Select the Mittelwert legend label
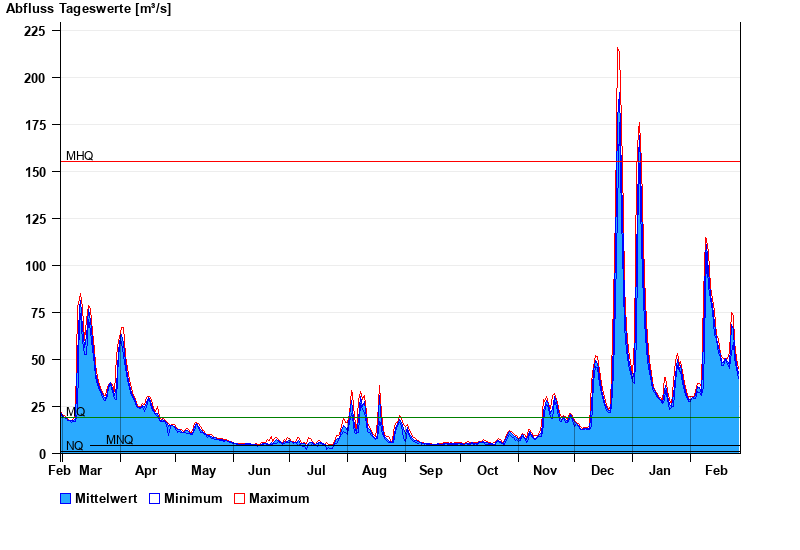 pyautogui.click(x=107, y=498)
